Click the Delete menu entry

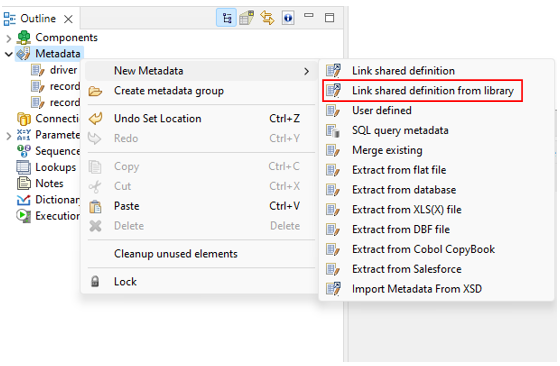pos(201,226)
